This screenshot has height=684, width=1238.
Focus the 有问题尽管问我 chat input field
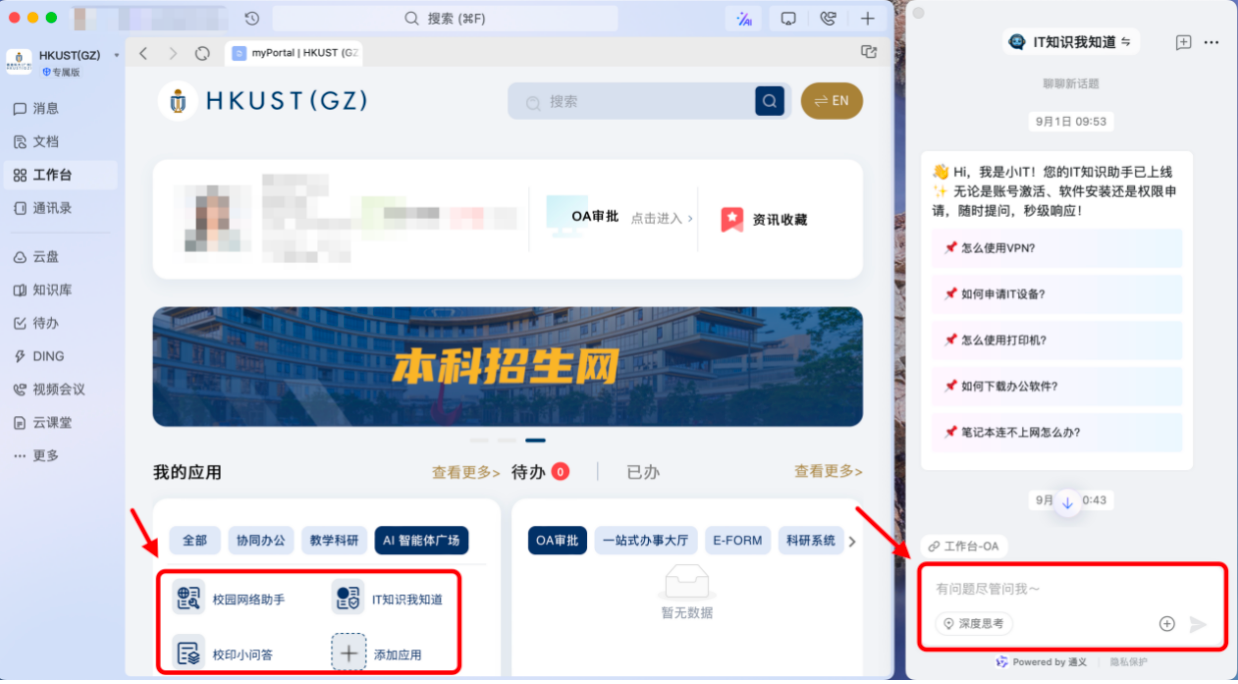(x=1072, y=589)
